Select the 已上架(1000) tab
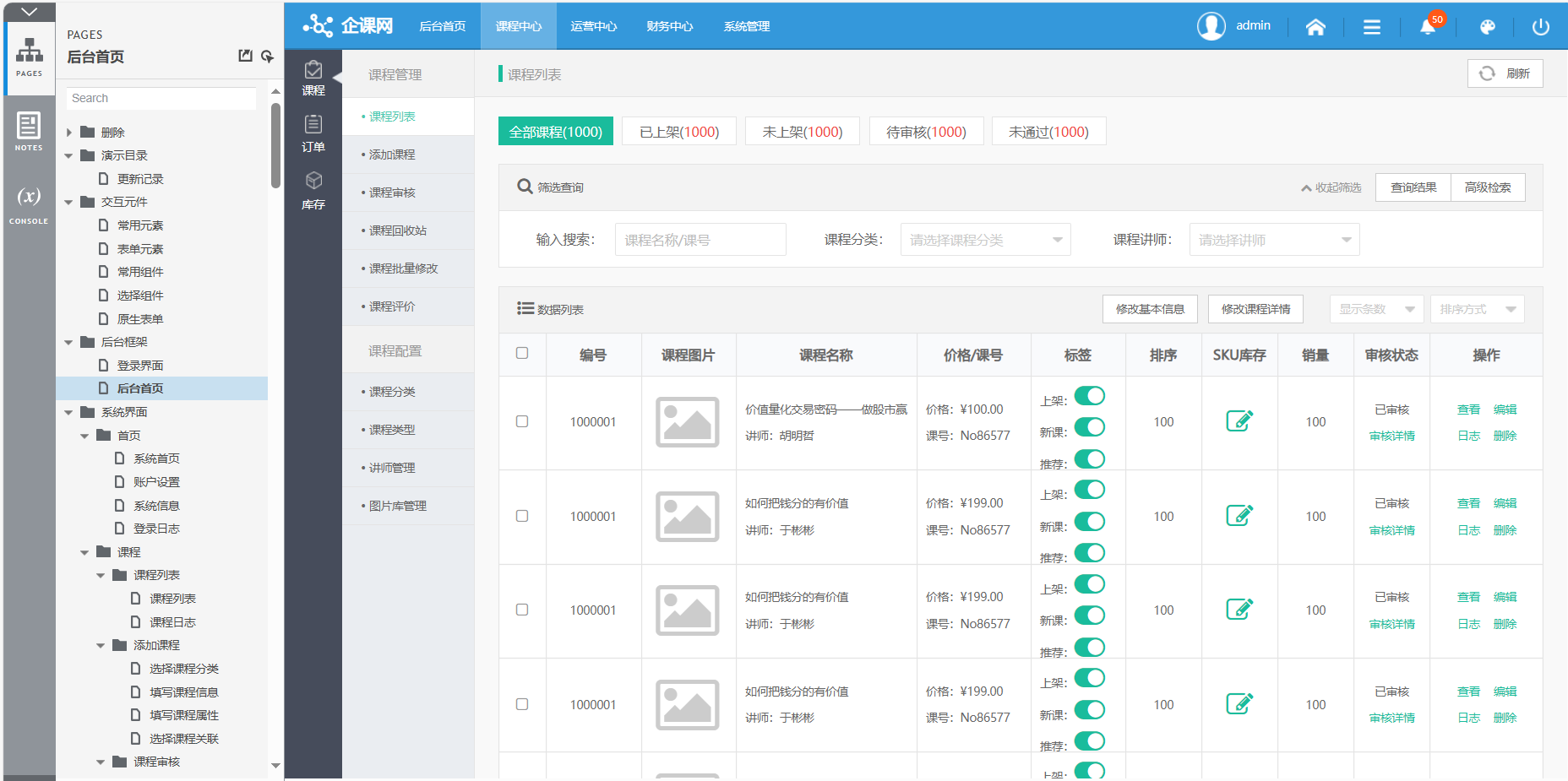This screenshot has width=1568, height=781. point(679,132)
